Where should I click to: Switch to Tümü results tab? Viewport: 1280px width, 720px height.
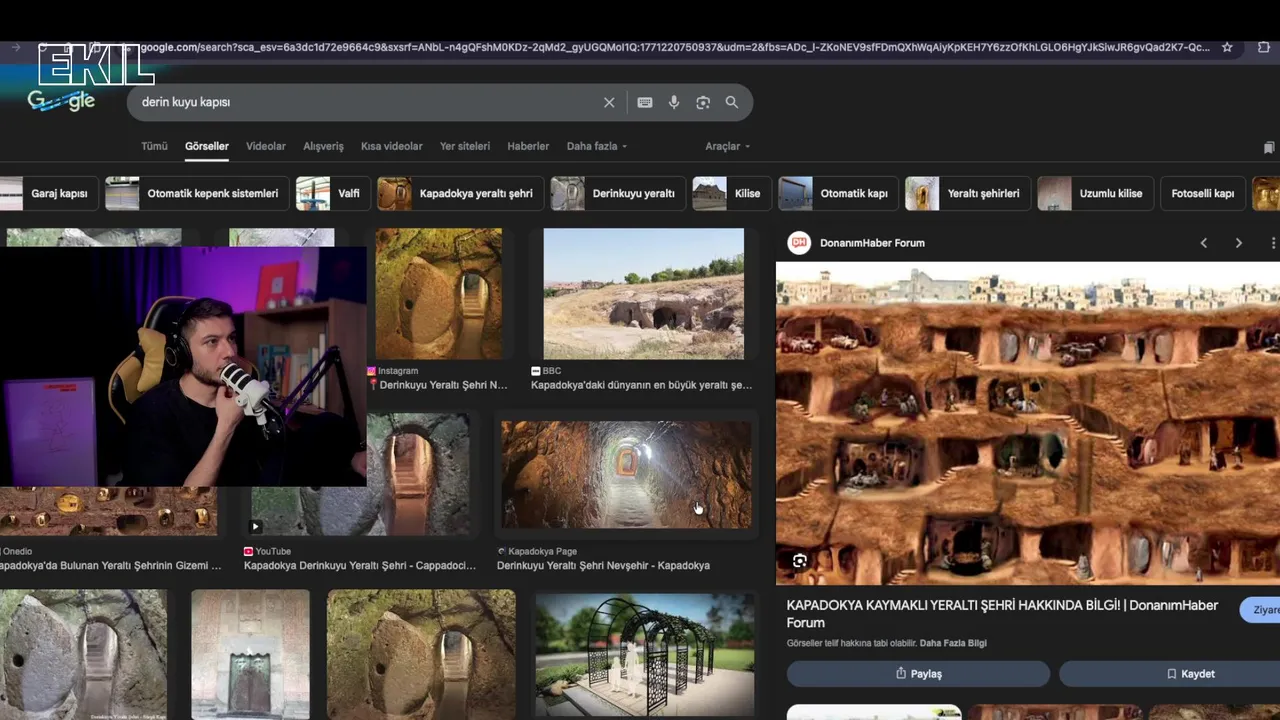(x=154, y=146)
